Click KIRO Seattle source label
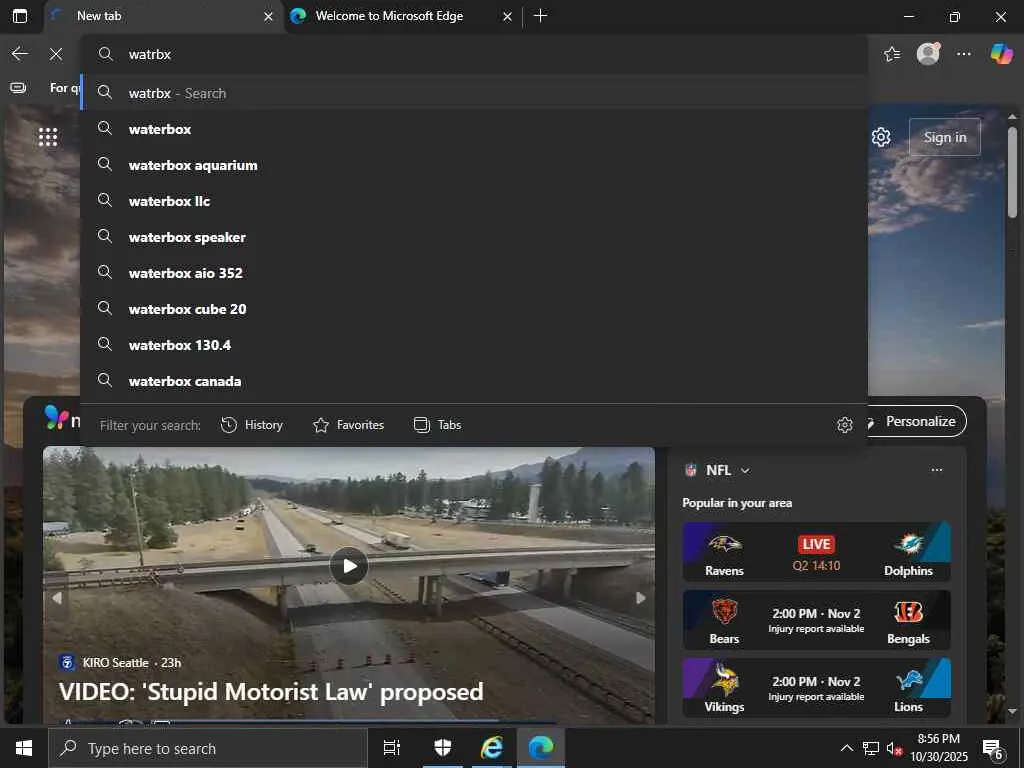1024x768 pixels. [116, 663]
